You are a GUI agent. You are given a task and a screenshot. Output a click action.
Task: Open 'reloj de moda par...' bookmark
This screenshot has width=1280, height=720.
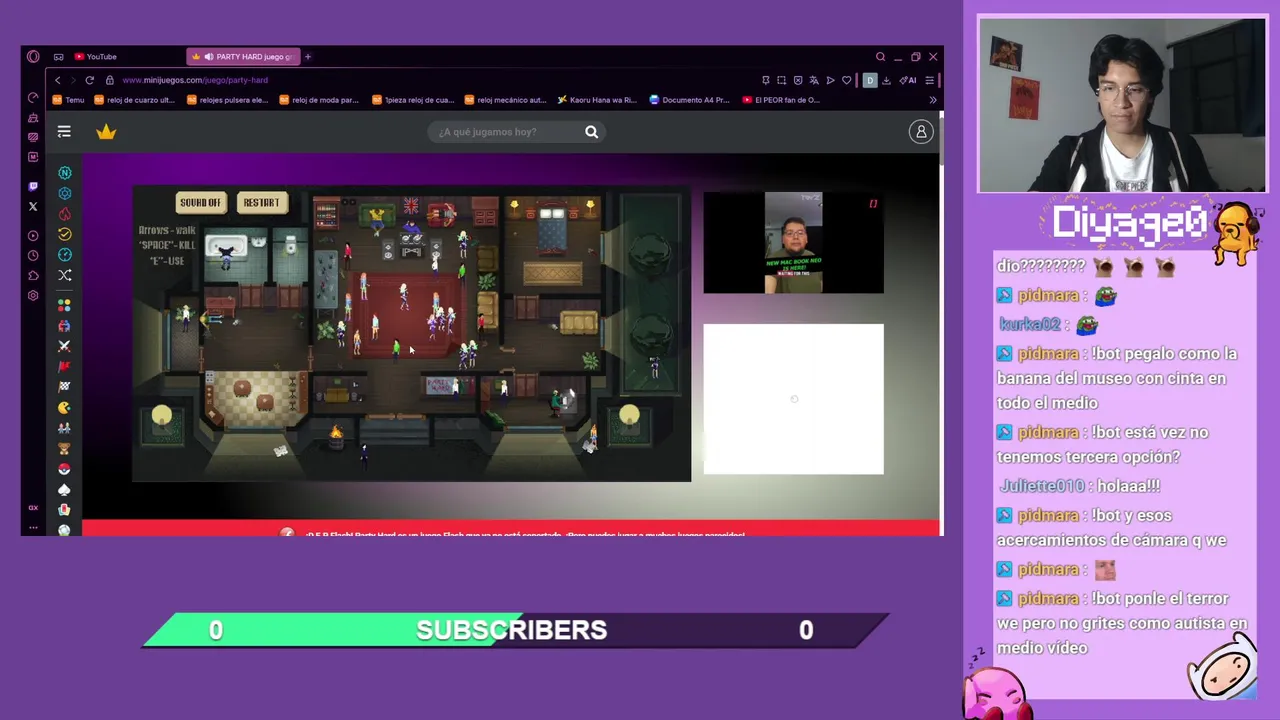(319, 100)
